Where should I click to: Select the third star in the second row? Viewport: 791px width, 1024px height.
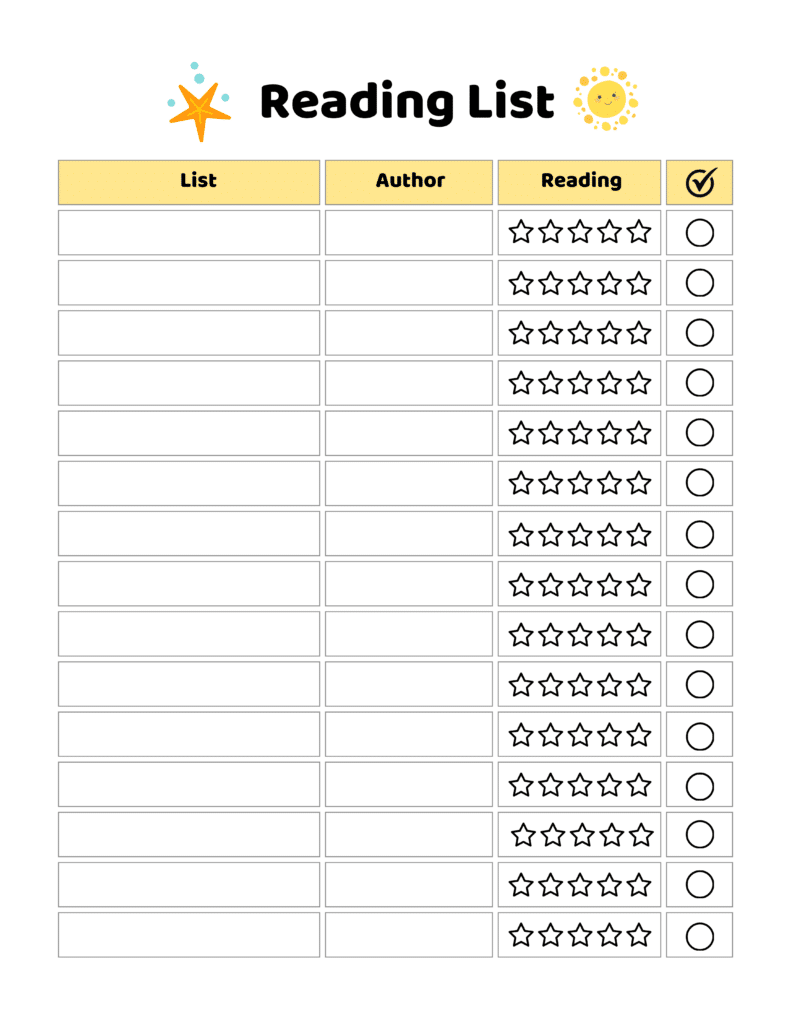(580, 283)
